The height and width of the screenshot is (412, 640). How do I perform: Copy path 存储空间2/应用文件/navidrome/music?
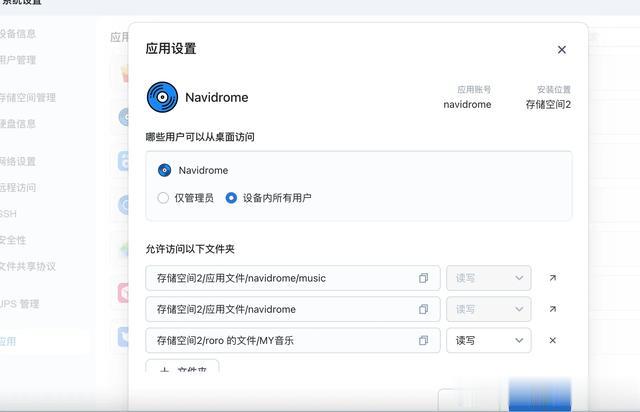[x=423, y=278]
